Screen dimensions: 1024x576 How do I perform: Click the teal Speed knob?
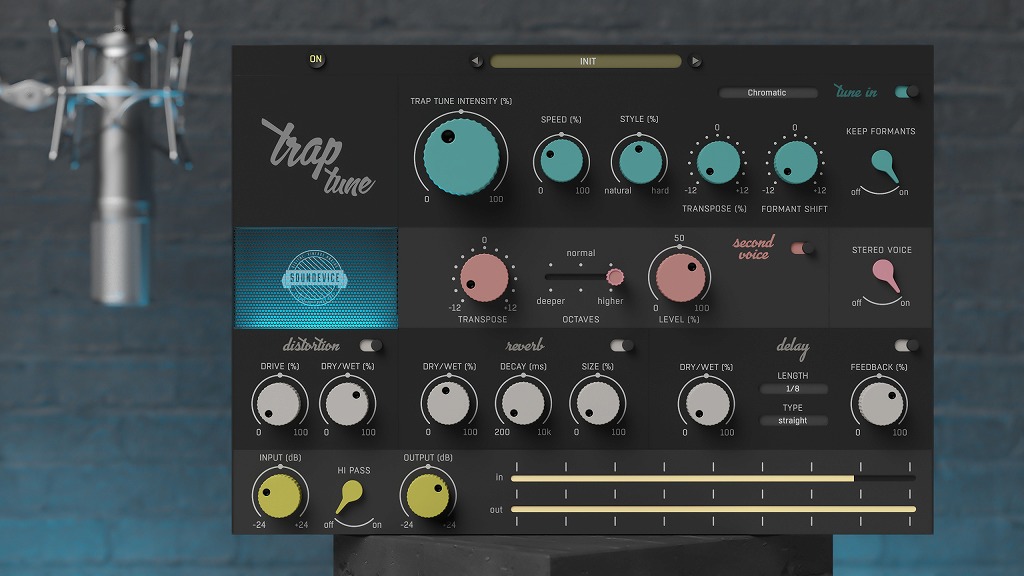[560, 160]
